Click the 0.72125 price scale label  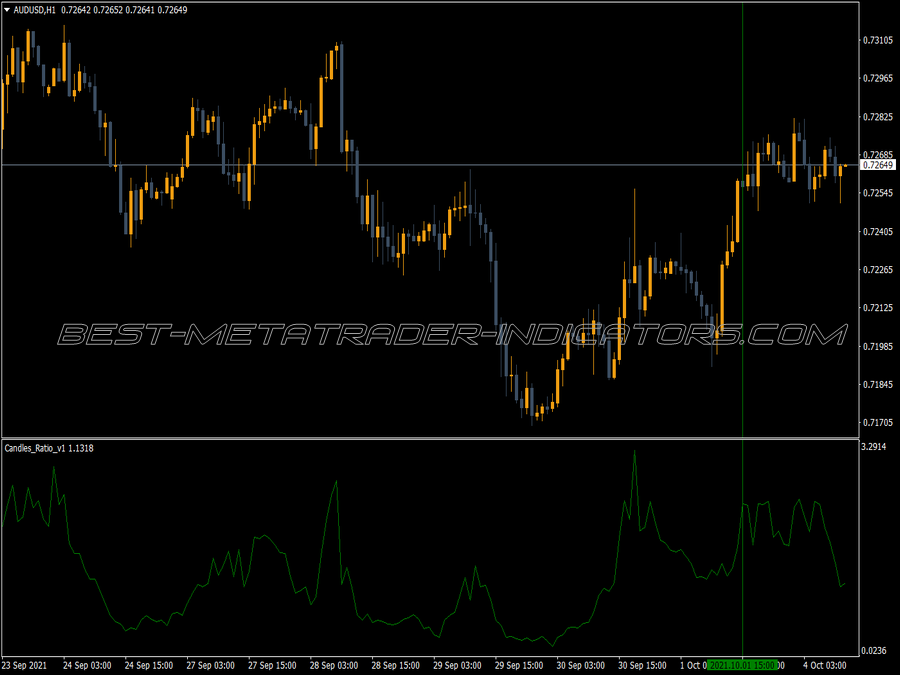(x=878, y=308)
